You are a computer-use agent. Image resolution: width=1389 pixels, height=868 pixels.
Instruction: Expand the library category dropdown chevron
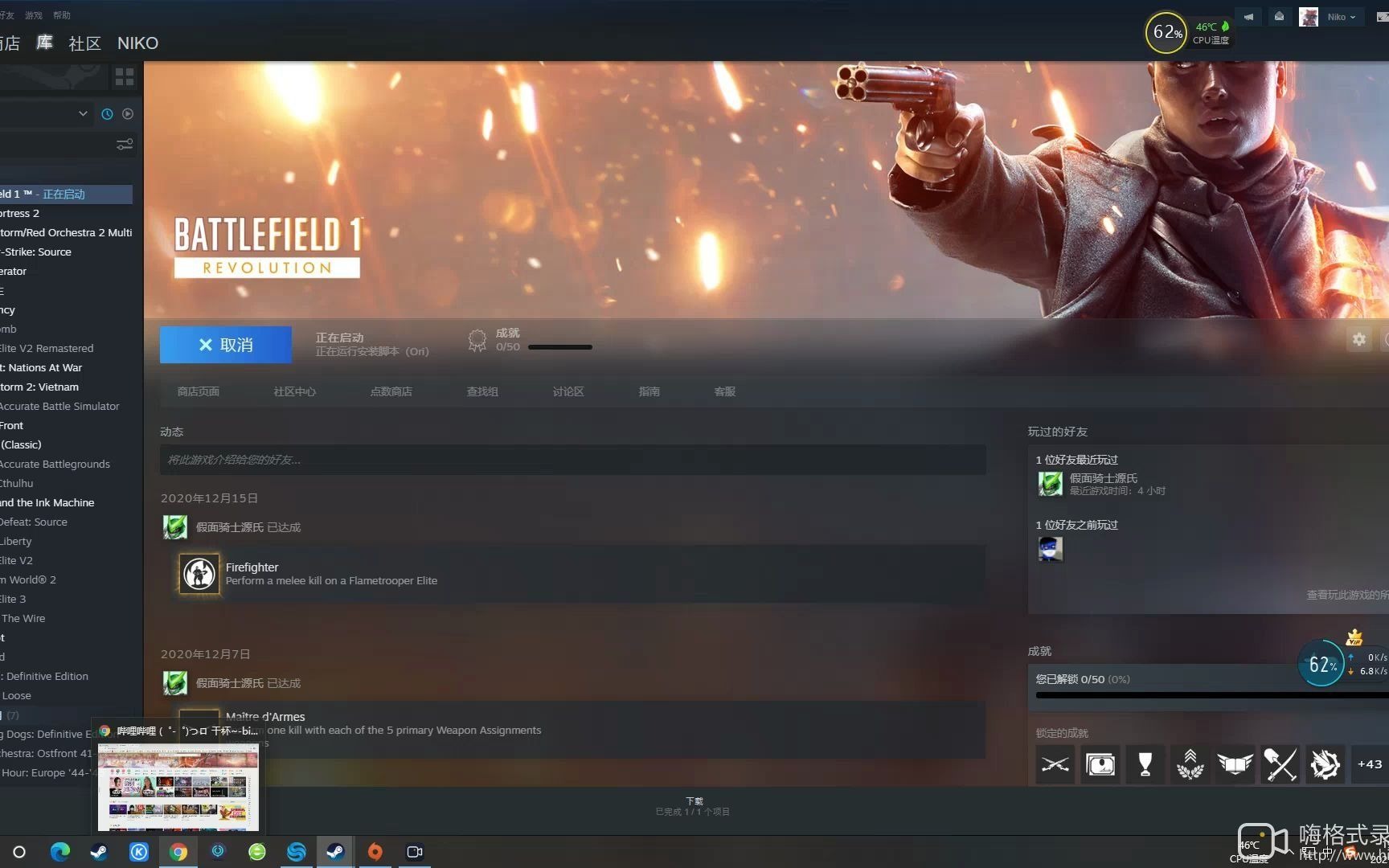point(83,114)
